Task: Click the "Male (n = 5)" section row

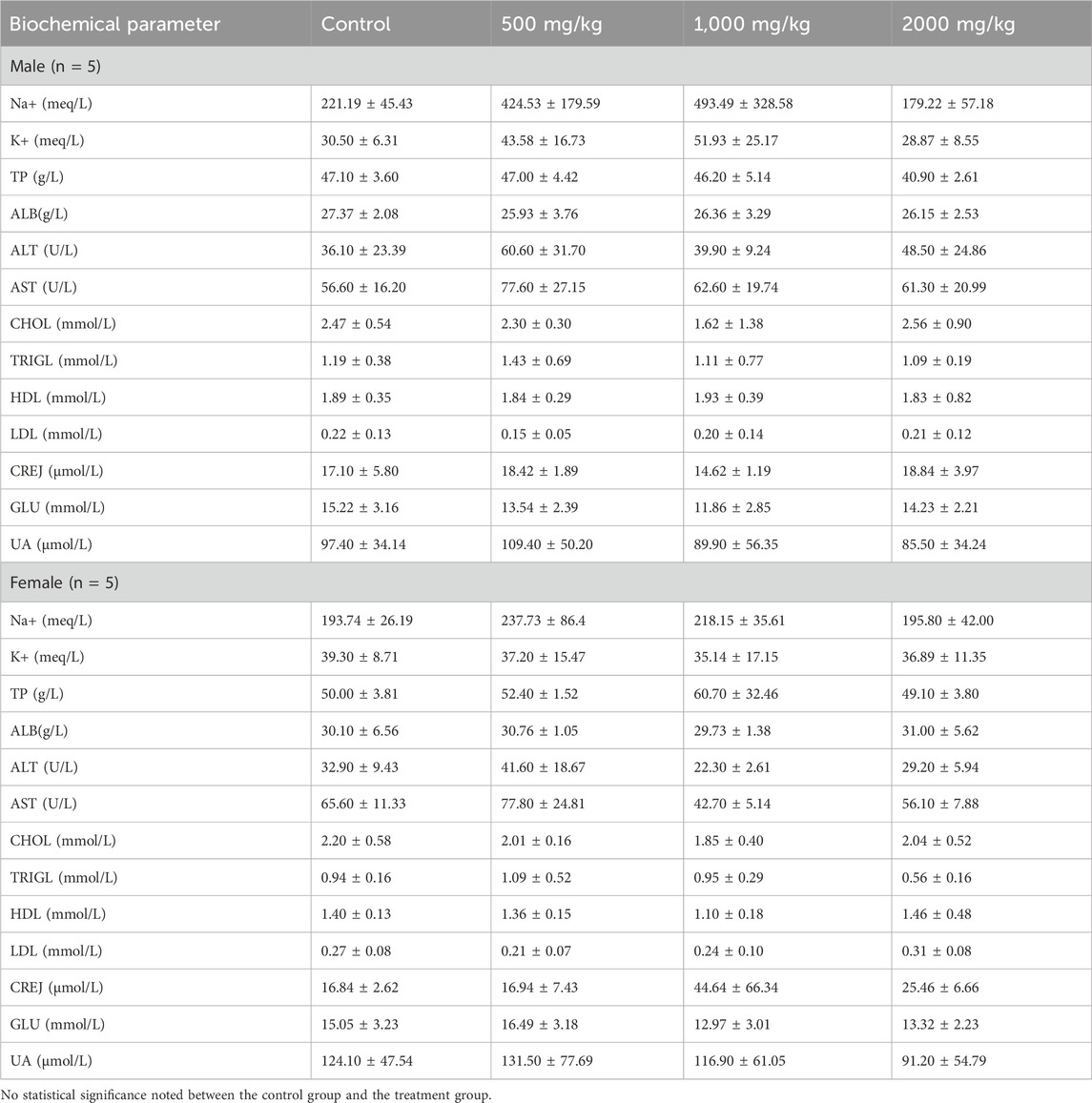Action: coord(56,67)
